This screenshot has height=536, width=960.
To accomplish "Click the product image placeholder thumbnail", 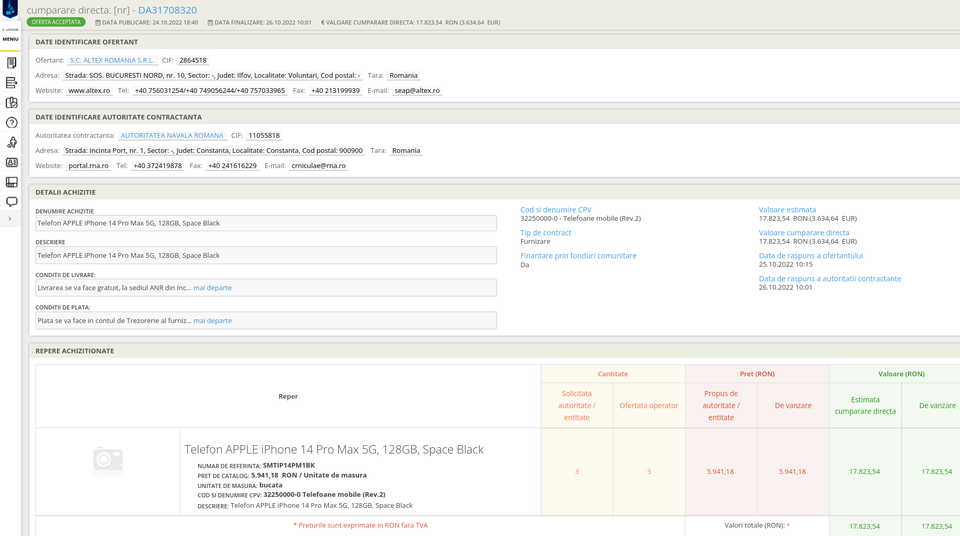I will [108, 461].
